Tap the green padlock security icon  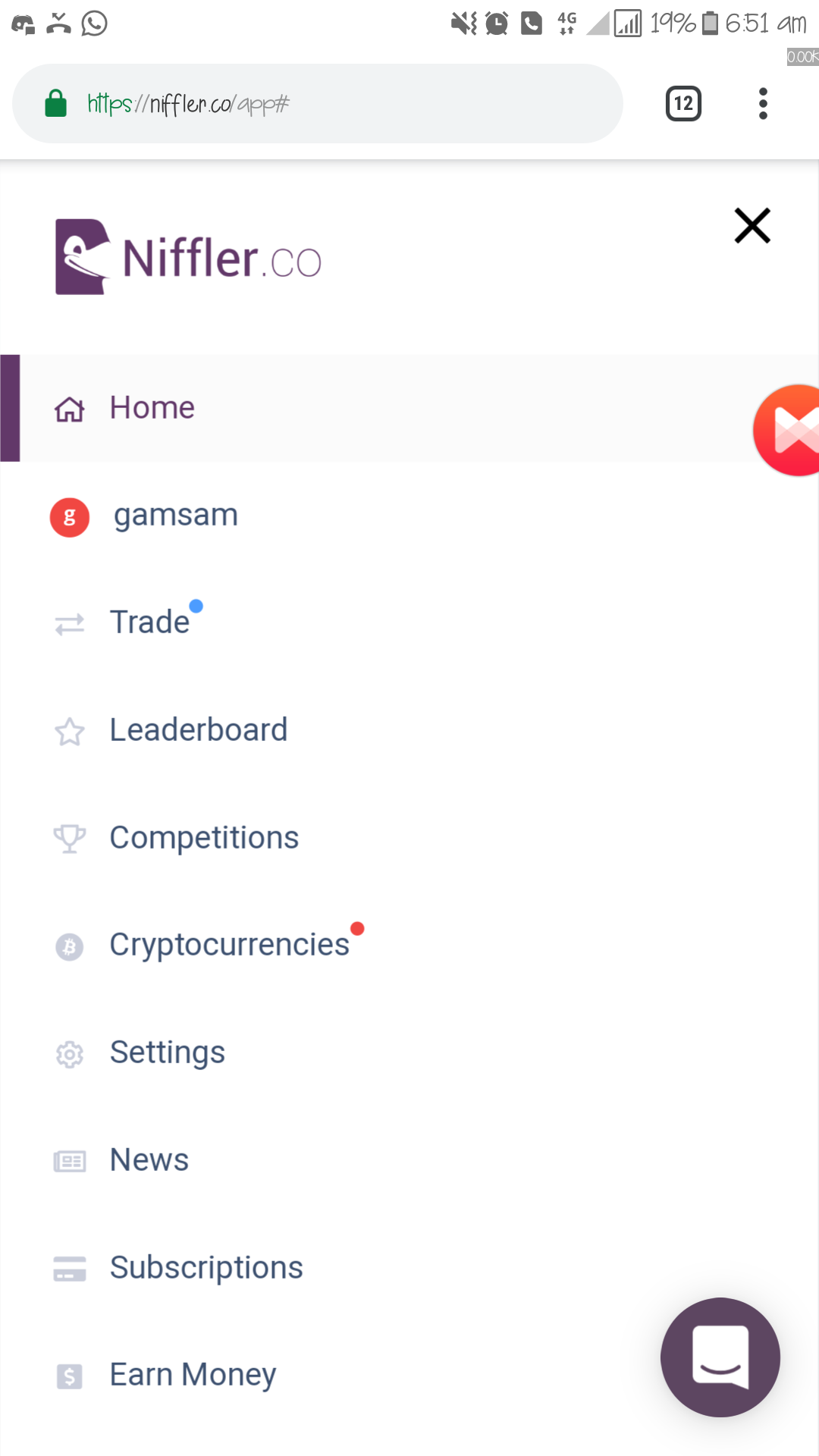pyautogui.click(x=56, y=103)
